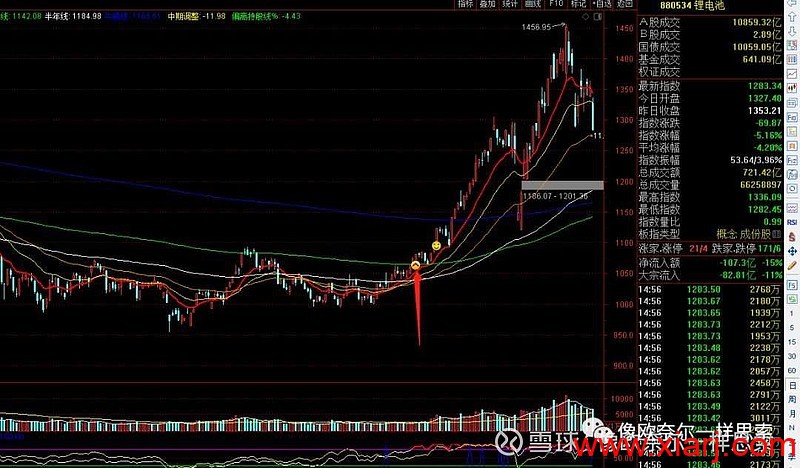Click the 指数量比 0.99 row
The image size is (800, 468).
click(710, 221)
